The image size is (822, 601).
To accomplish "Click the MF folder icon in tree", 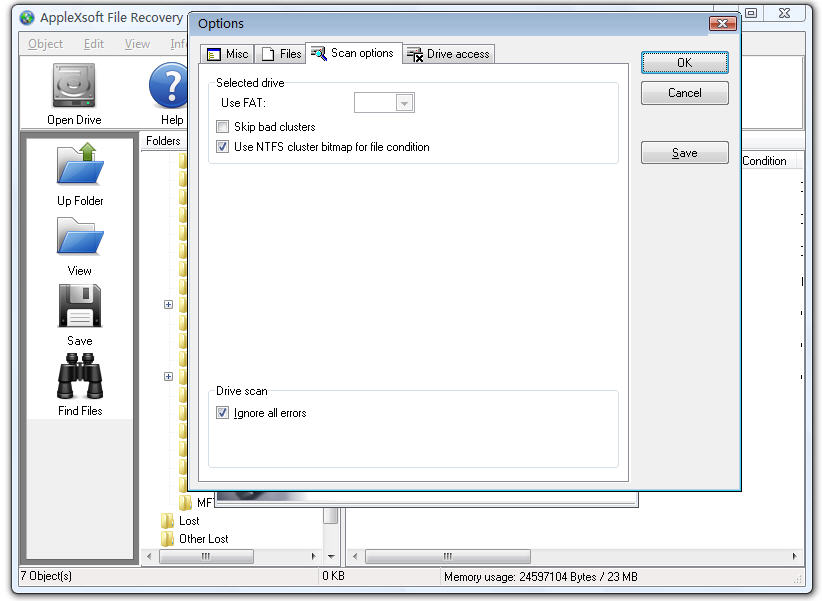I will pyautogui.click(x=185, y=502).
